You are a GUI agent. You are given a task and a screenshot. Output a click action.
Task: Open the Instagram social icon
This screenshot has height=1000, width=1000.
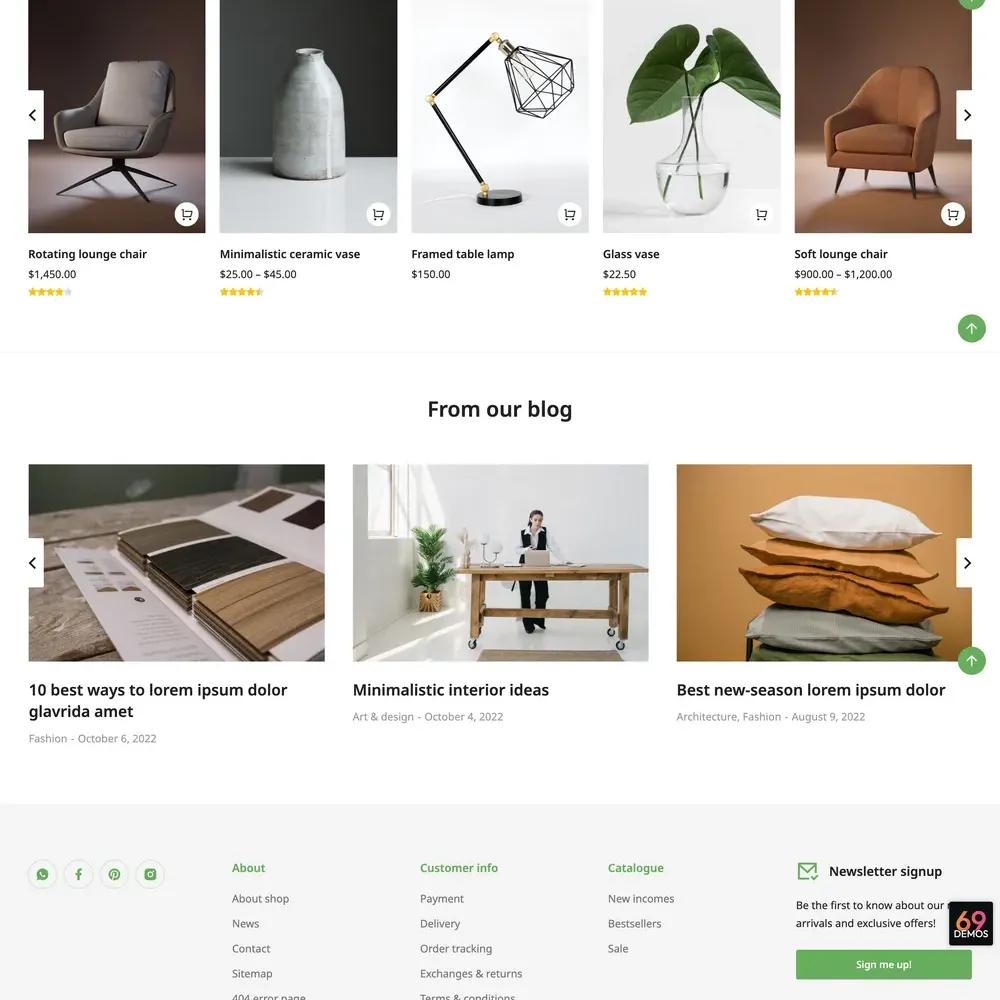coord(150,874)
